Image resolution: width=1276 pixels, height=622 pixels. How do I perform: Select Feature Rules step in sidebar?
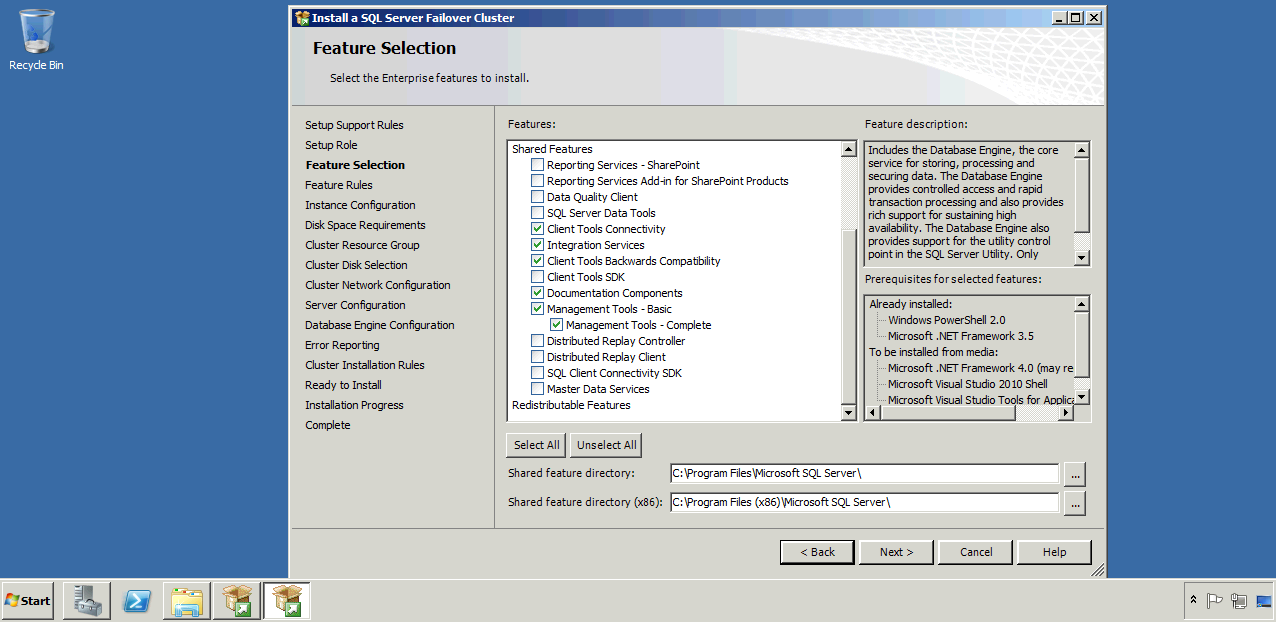pos(339,185)
